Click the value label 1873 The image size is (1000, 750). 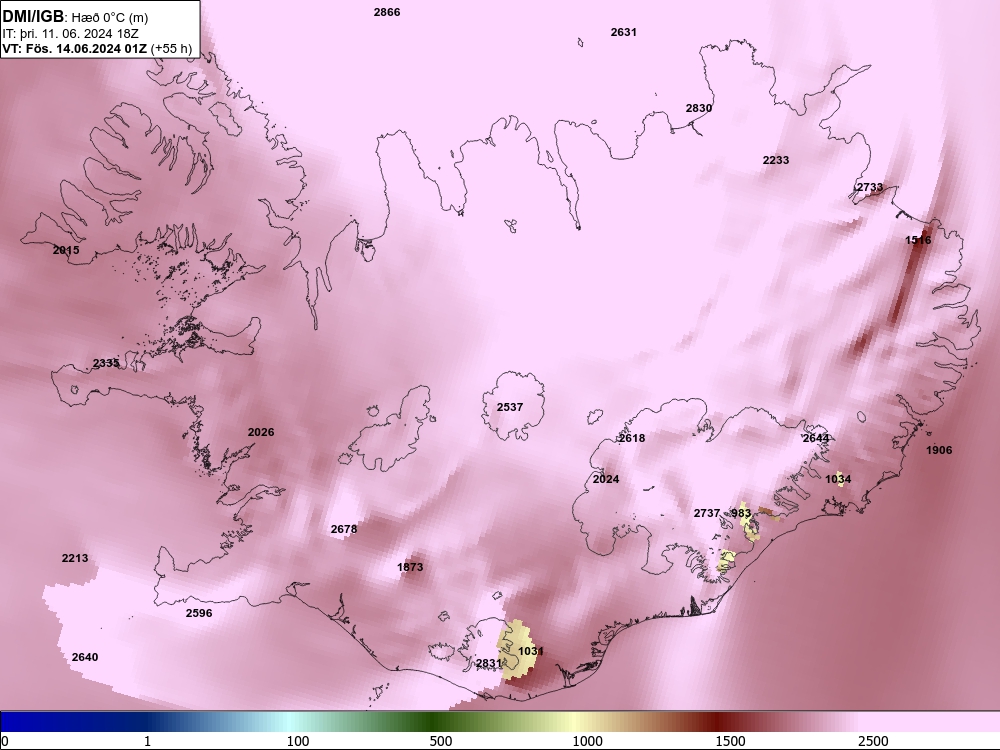pyautogui.click(x=410, y=567)
